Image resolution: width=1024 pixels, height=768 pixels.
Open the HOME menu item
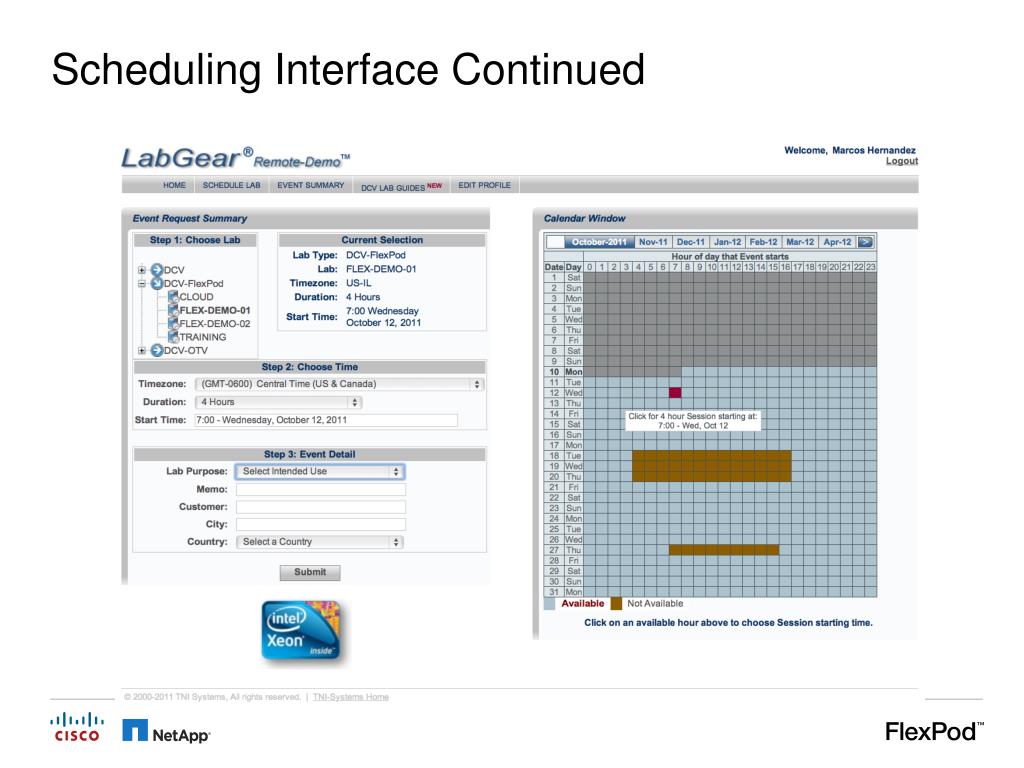[x=174, y=185]
